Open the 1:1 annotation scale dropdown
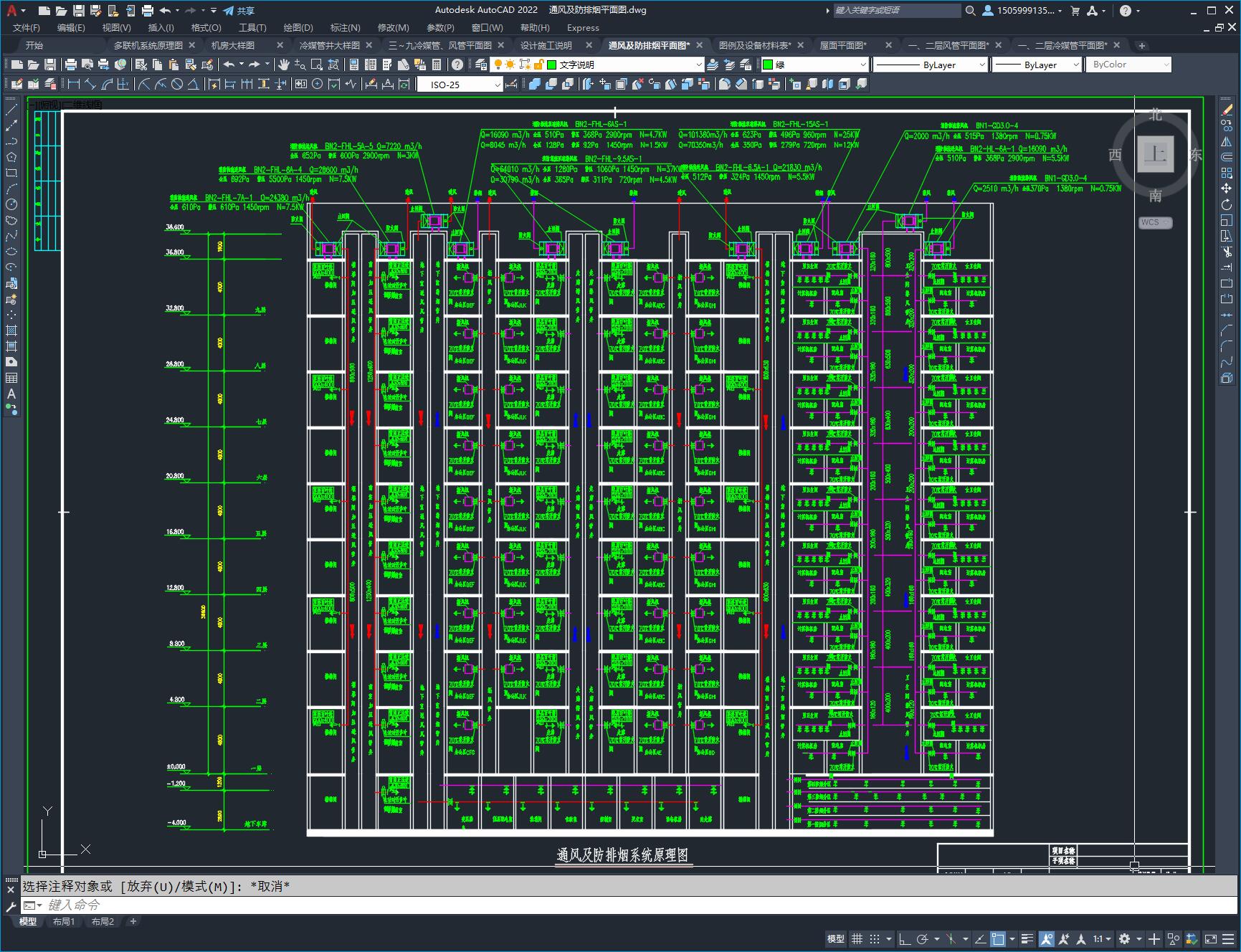Image resolution: width=1241 pixels, height=952 pixels. 1102,939
